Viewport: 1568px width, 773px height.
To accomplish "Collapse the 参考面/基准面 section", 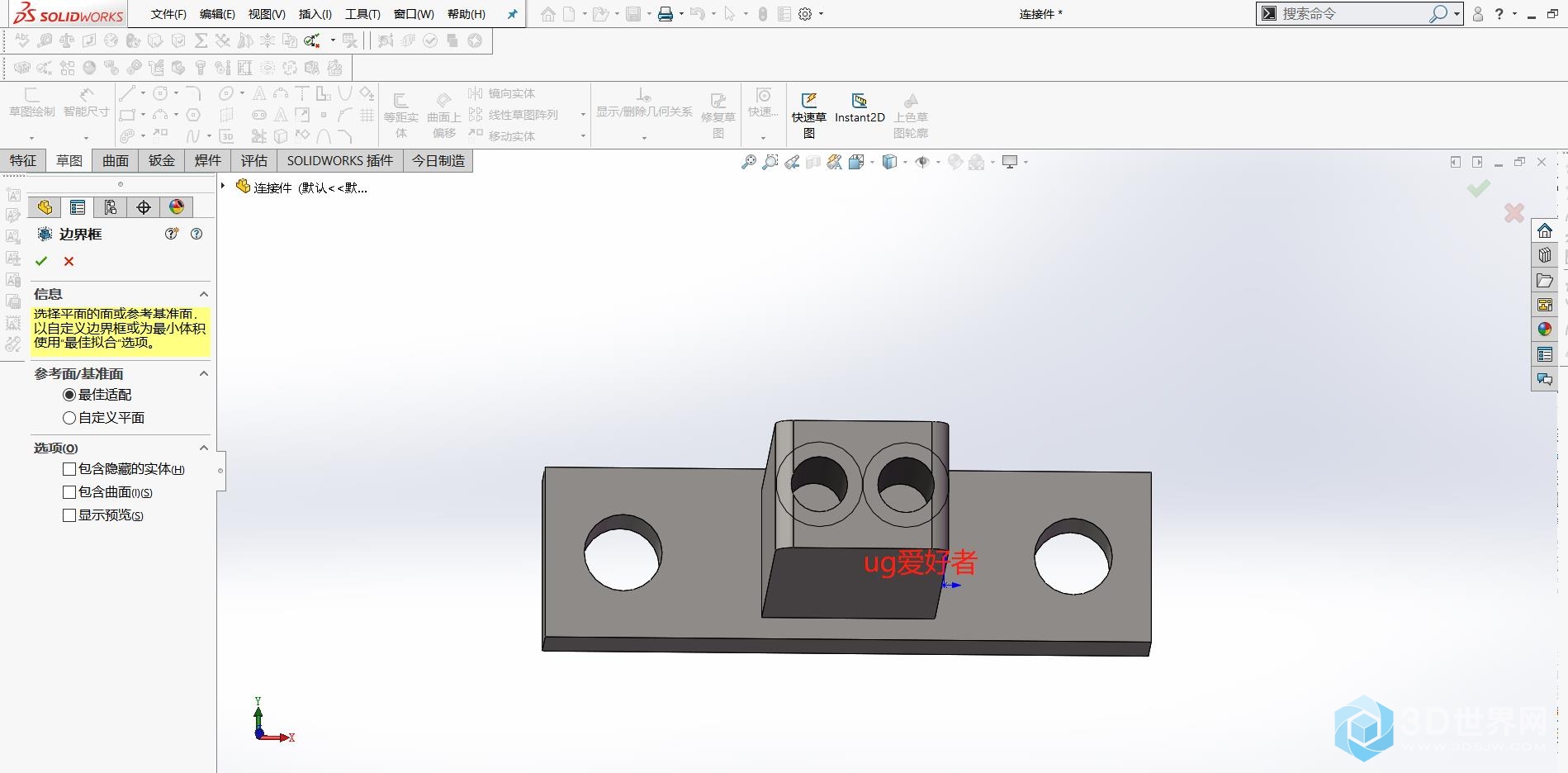I will click(x=204, y=373).
